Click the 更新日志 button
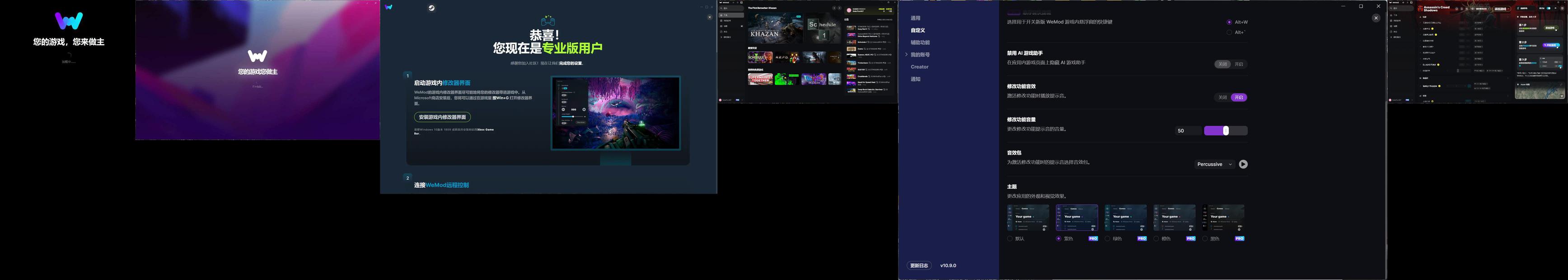Image resolution: width=1568 pixels, height=280 pixels. click(918, 266)
